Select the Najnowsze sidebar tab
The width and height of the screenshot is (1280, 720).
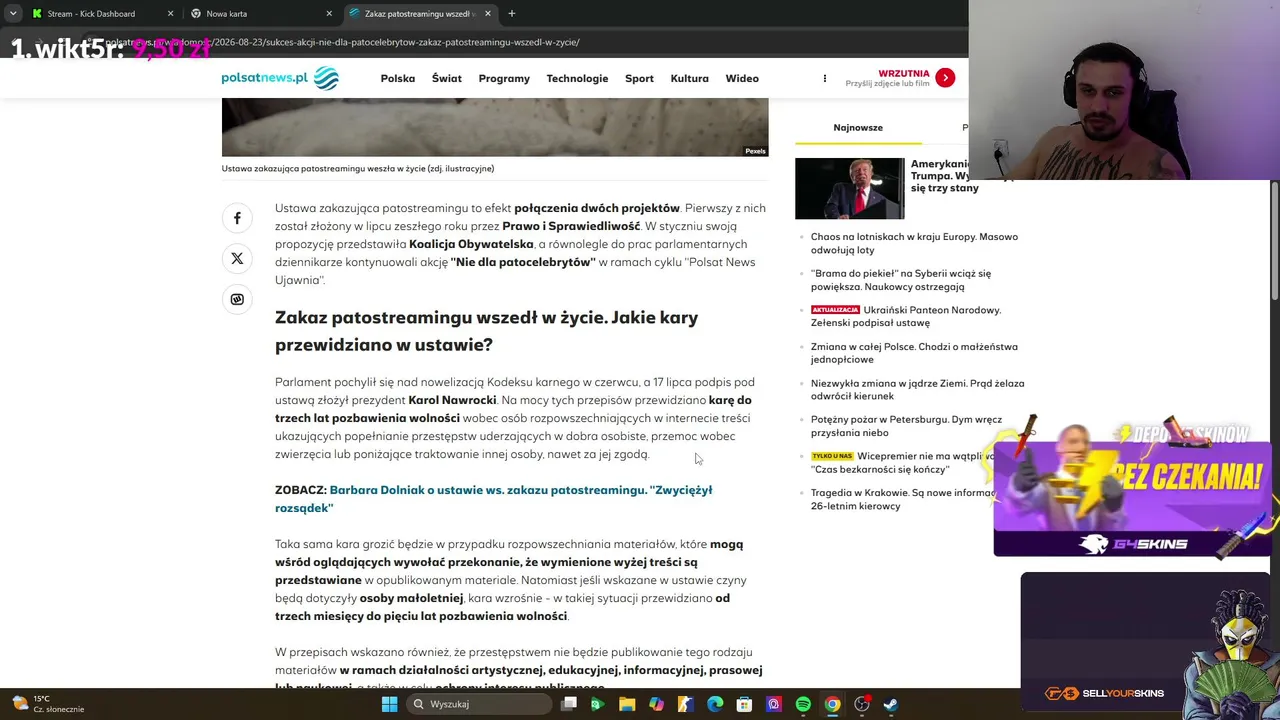[x=858, y=128]
